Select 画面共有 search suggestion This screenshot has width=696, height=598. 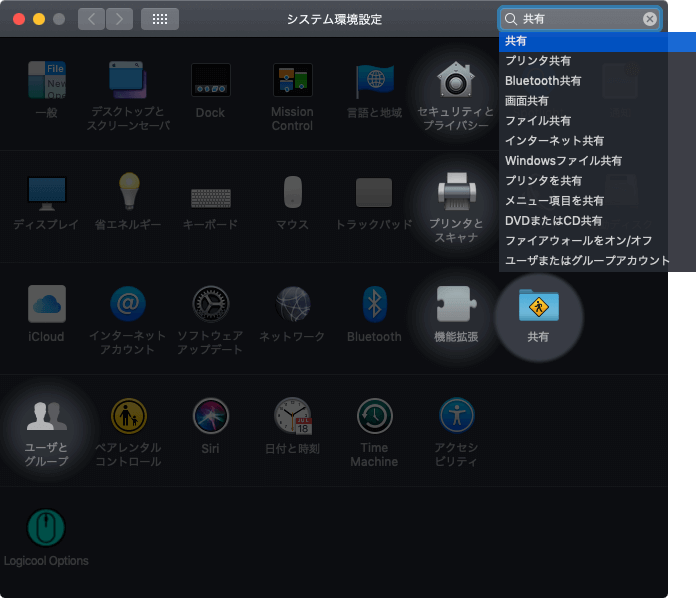pos(597,101)
